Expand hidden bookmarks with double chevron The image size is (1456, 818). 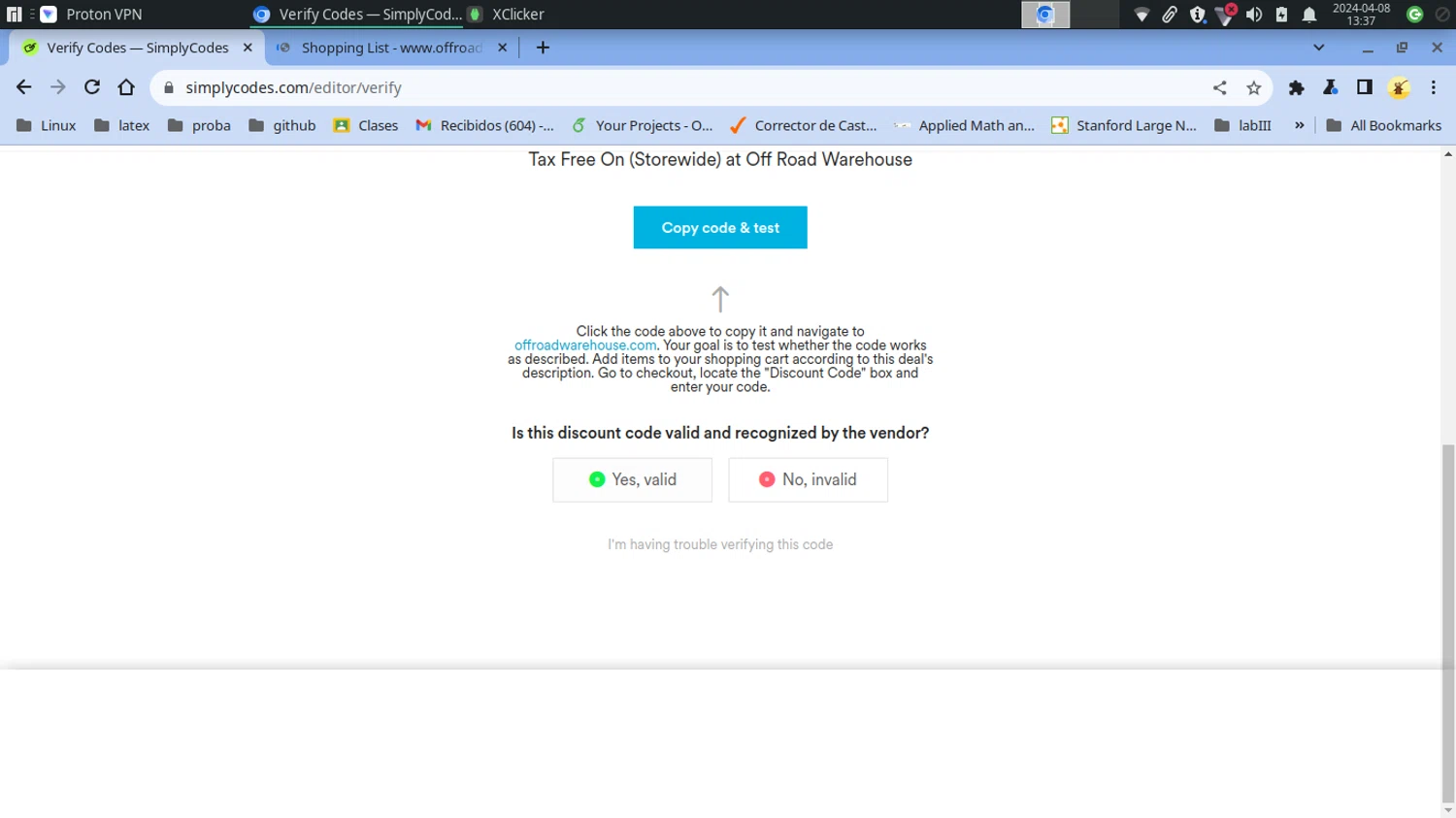point(1300,125)
